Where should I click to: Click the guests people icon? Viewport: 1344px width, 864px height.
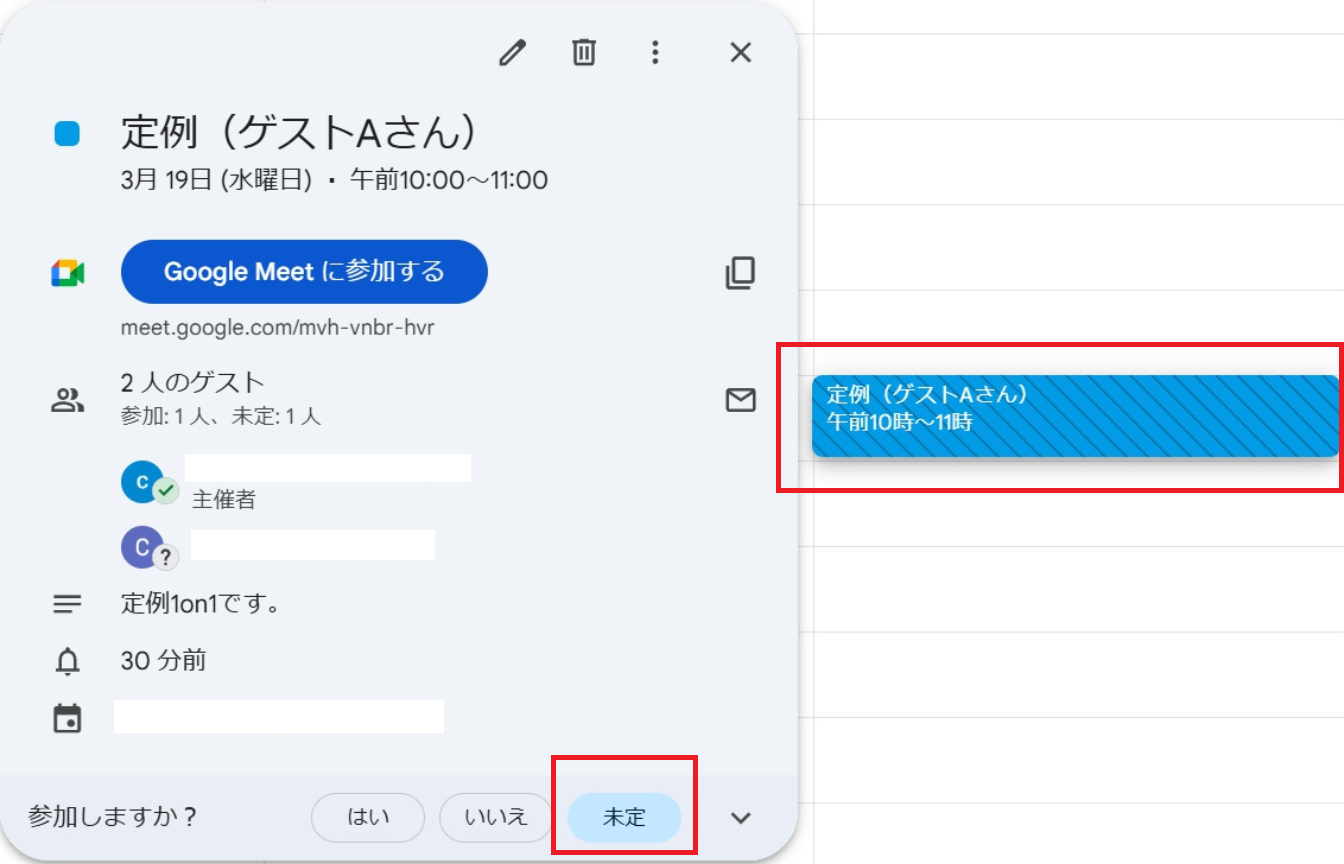point(67,401)
